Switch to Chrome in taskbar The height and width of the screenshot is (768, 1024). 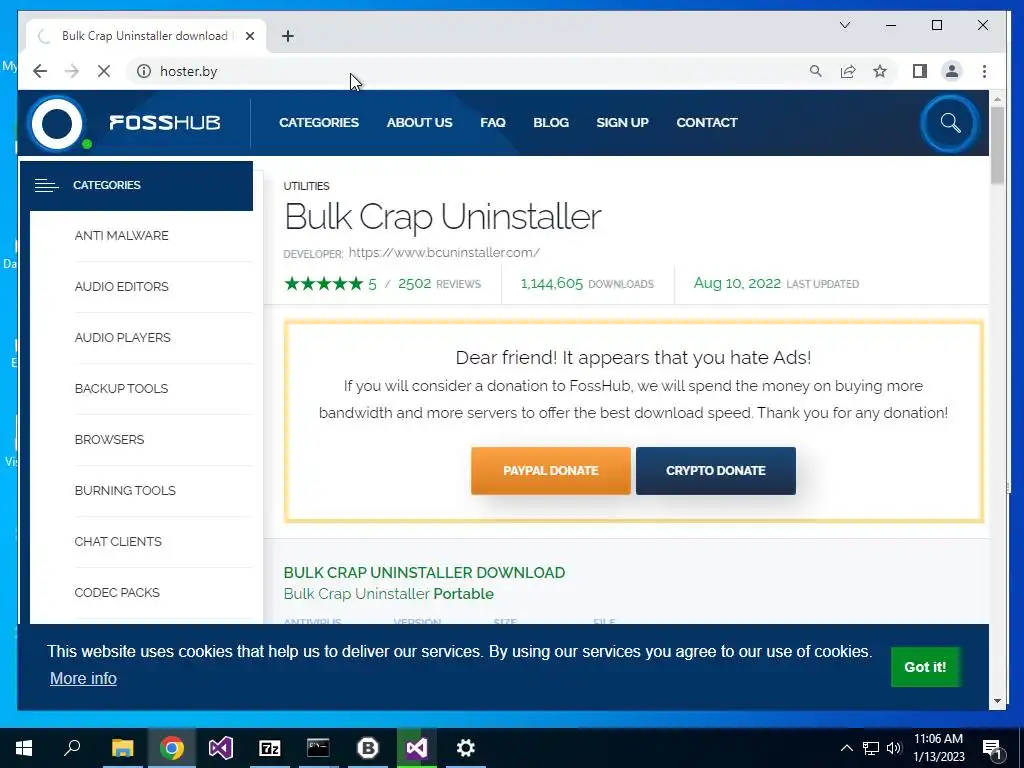pyautogui.click(x=172, y=748)
